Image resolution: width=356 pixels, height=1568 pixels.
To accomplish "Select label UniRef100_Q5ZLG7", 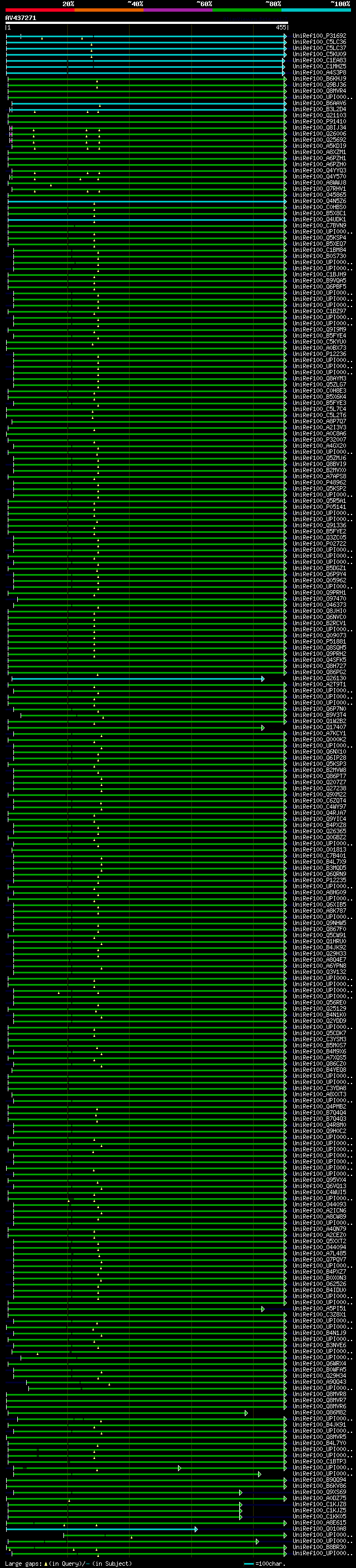I will (319, 385).
